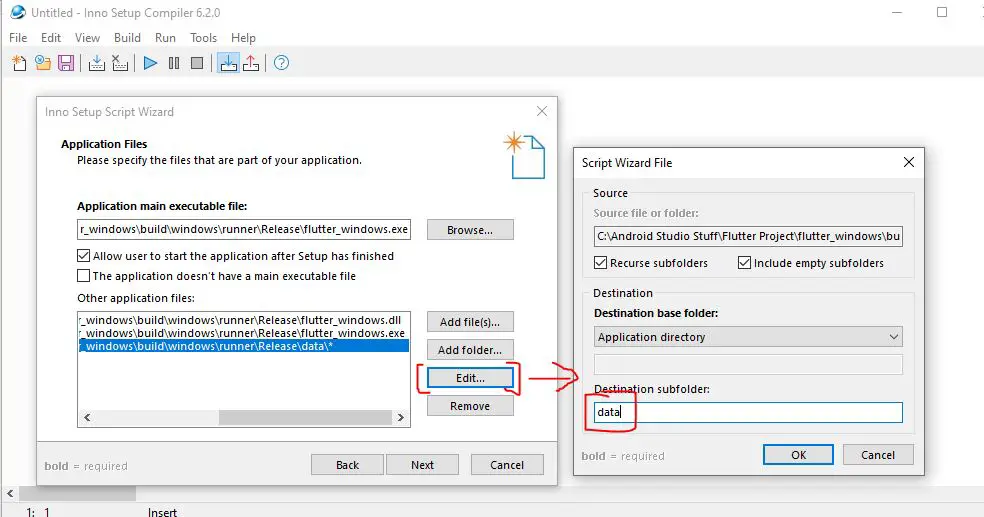Image resolution: width=984 pixels, height=517 pixels.
Task: Click the file list scroll right arrow
Action: tap(400, 417)
